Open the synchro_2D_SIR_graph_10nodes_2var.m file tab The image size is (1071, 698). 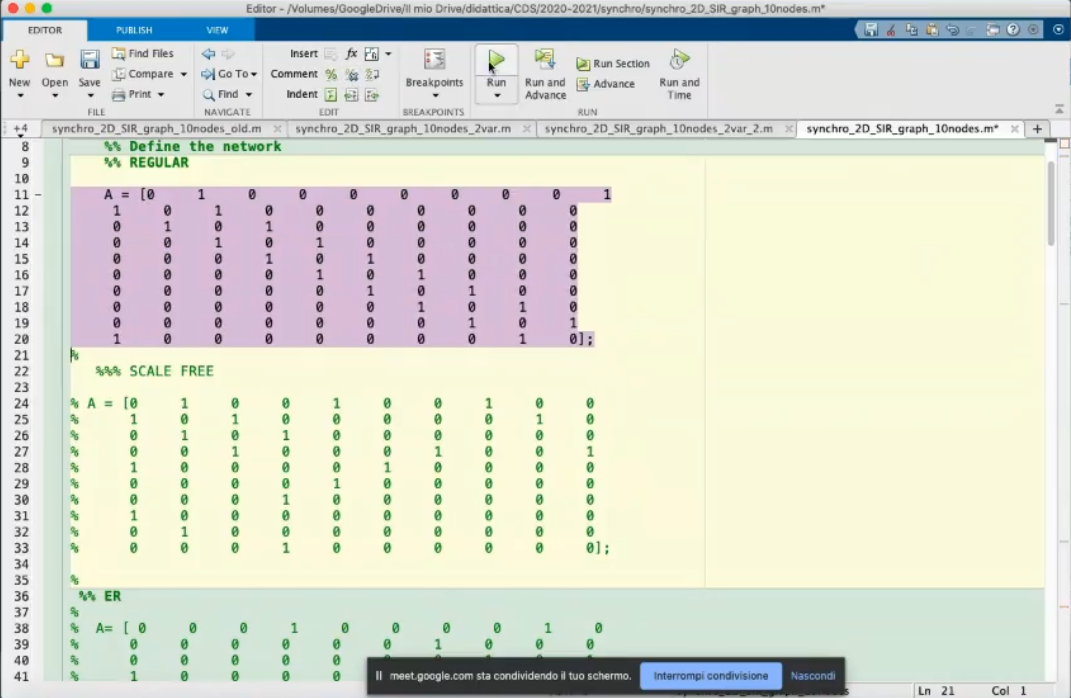403,129
